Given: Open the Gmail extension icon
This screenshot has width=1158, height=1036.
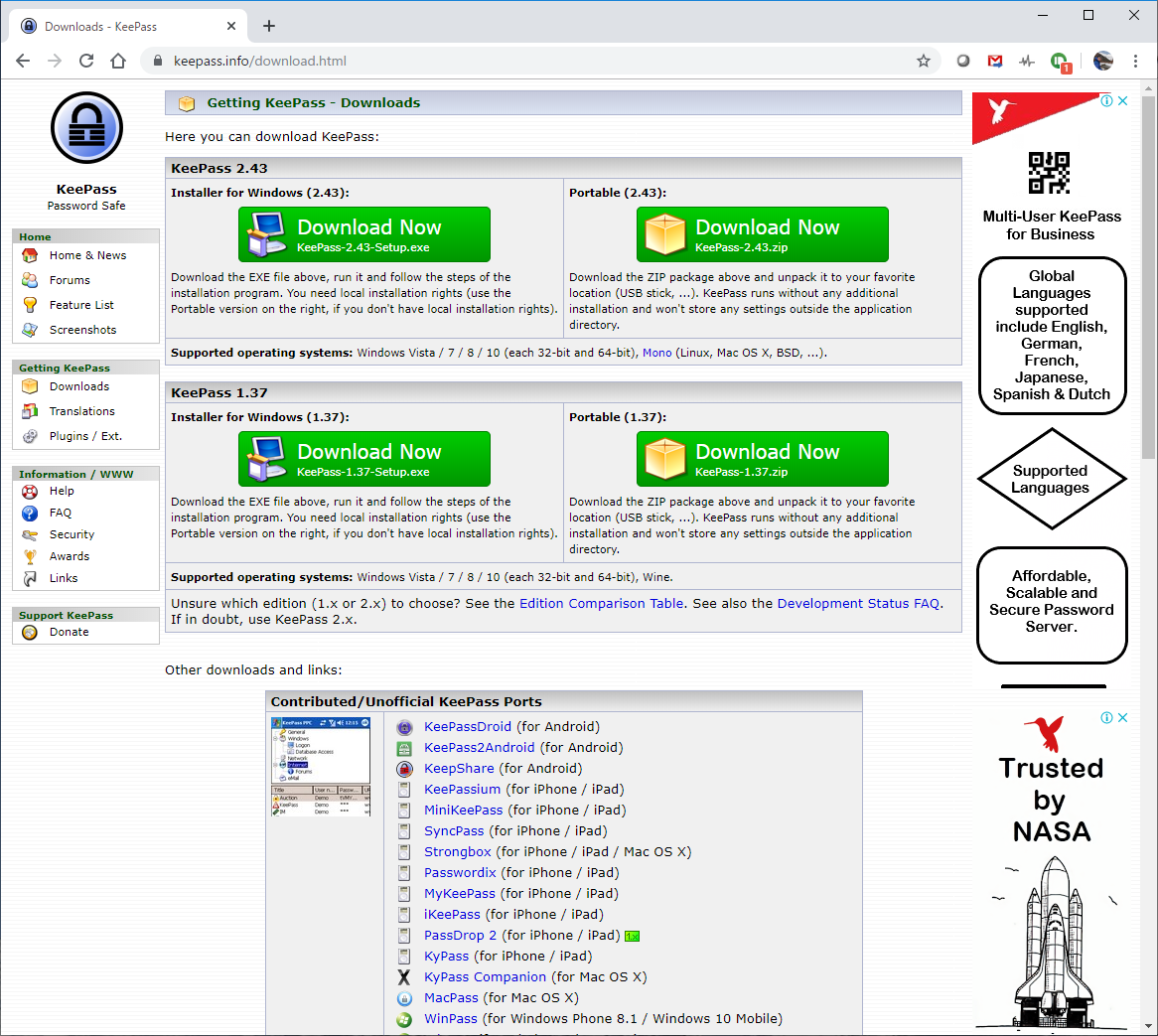Looking at the screenshot, I should click(x=995, y=61).
